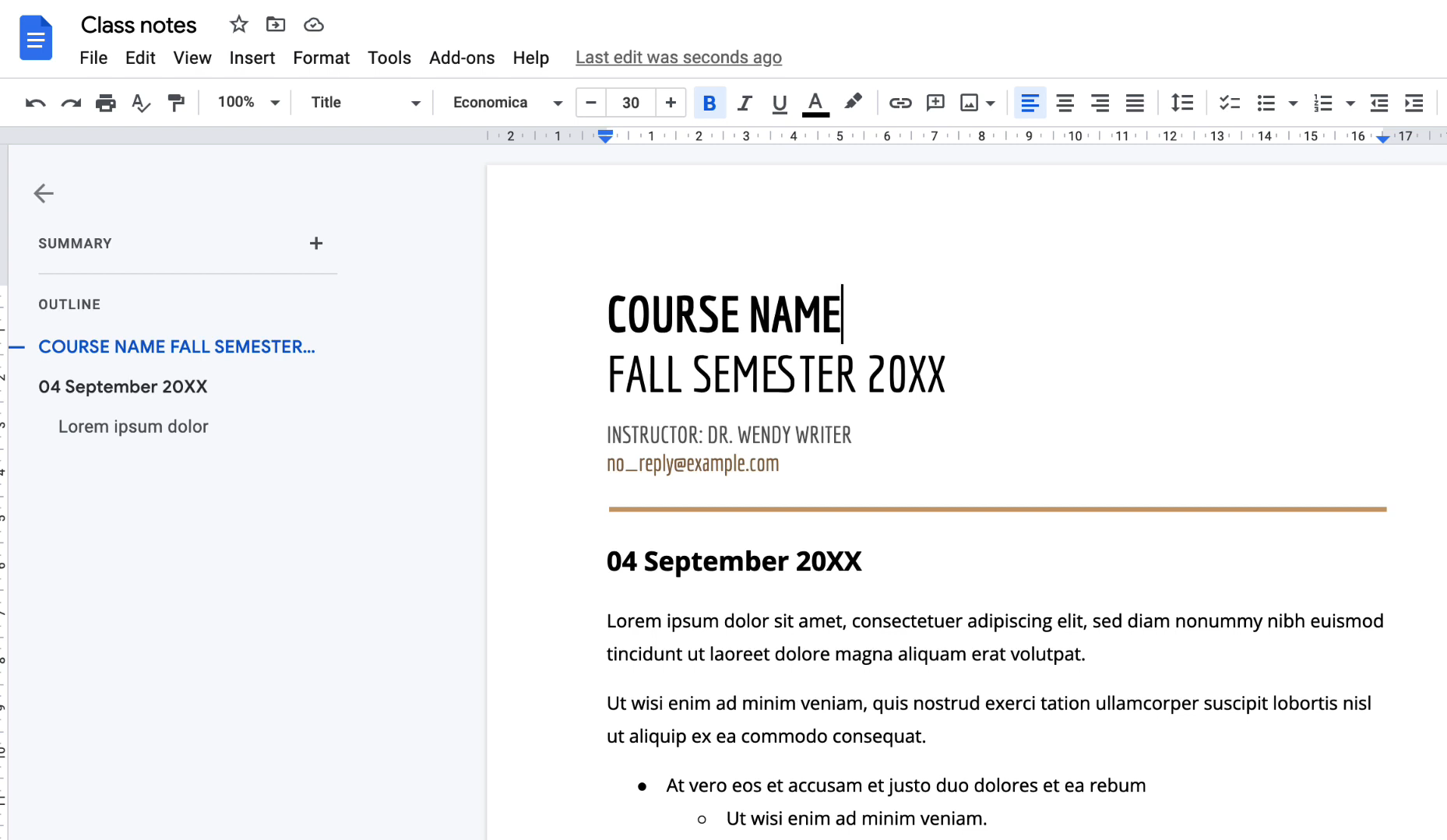
Task: Open the Insert menu
Action: pyautogui.click(x=252, y=58)
